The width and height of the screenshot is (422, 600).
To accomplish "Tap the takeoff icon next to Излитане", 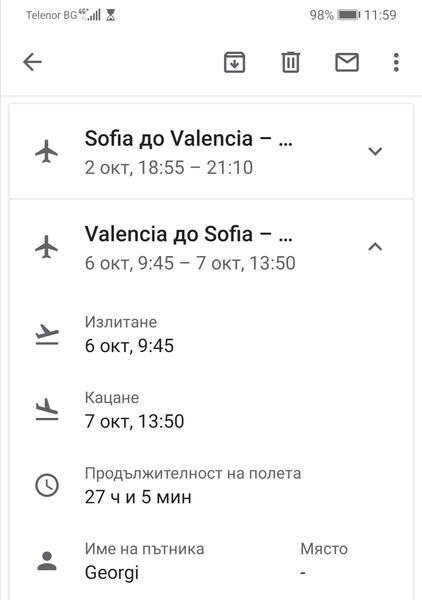I will pos(47,334).
